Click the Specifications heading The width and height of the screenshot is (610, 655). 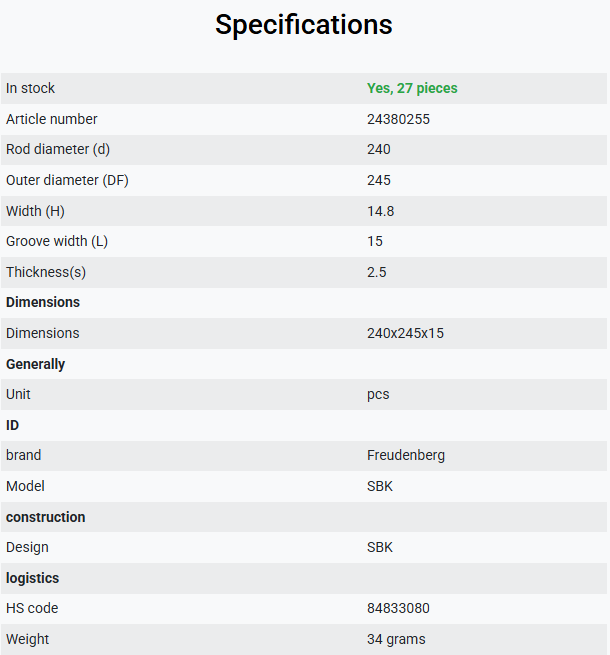304,25
